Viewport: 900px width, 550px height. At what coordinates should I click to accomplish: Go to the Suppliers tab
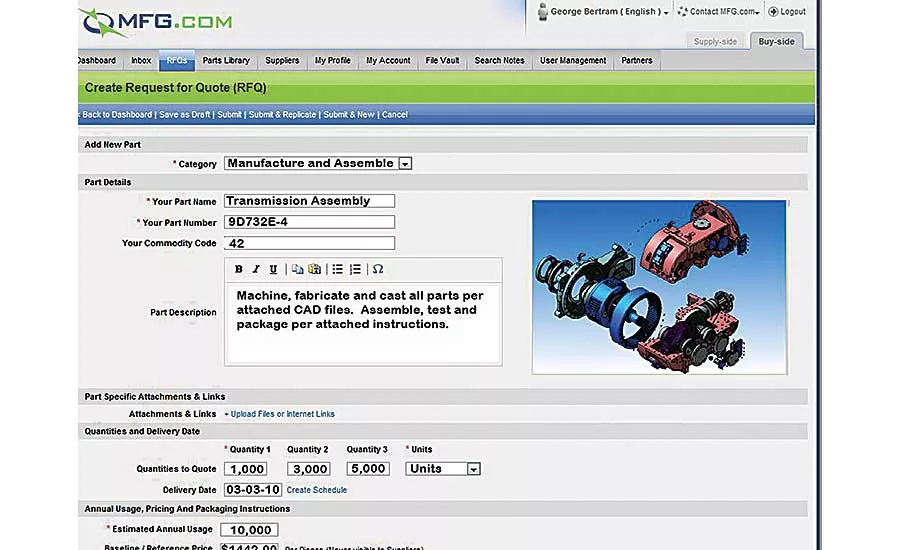tap(282, 60)
